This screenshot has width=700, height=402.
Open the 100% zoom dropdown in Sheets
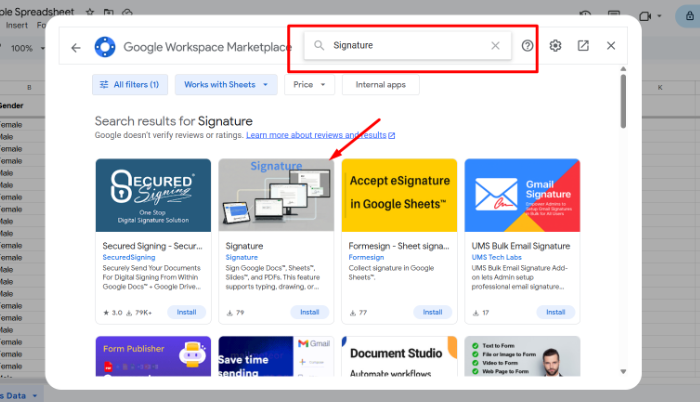(x=27, y=48)
